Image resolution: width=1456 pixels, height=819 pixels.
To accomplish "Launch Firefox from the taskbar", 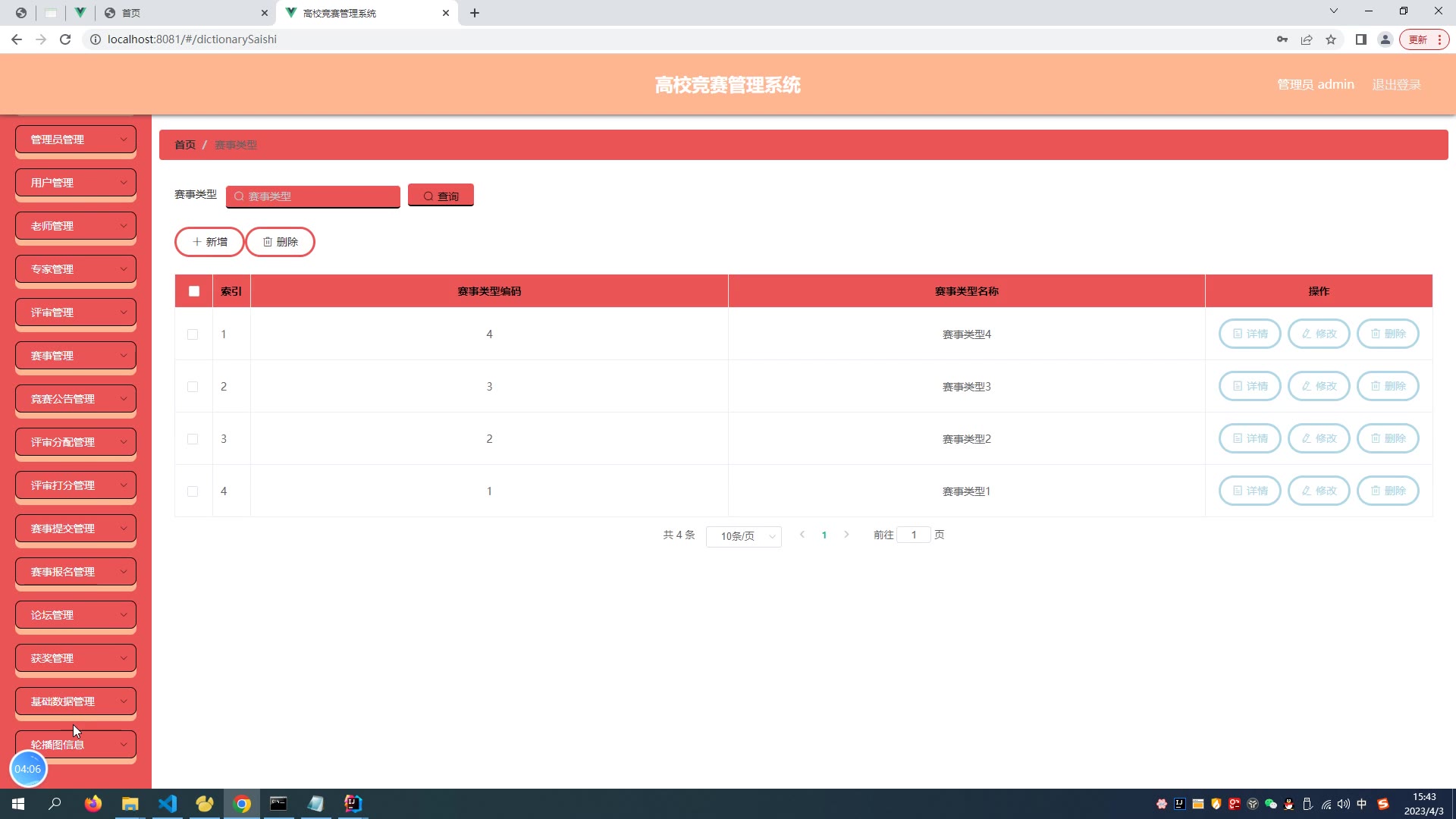I will (x=93, y=804).
